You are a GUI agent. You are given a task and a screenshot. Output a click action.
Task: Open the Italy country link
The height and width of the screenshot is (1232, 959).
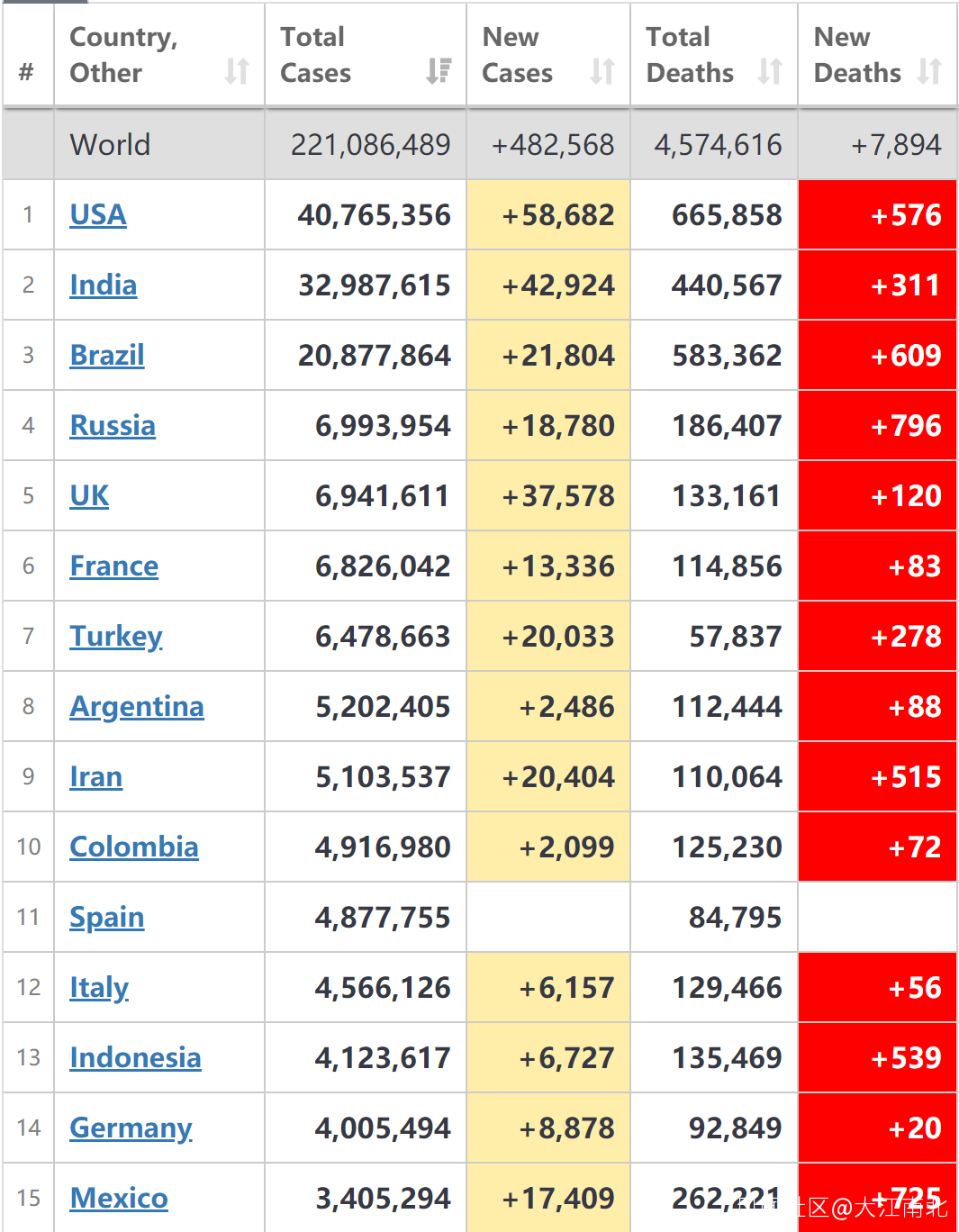point(99,988)
